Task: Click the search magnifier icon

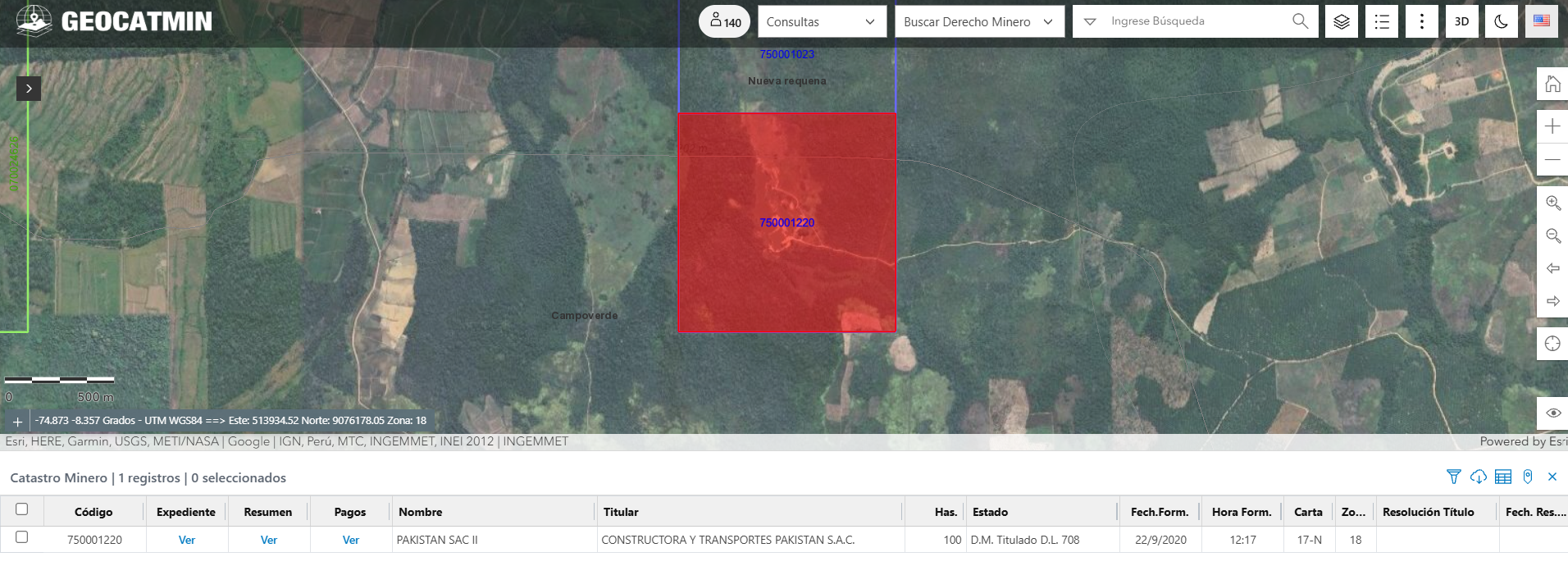Action: click(1300, 21)
